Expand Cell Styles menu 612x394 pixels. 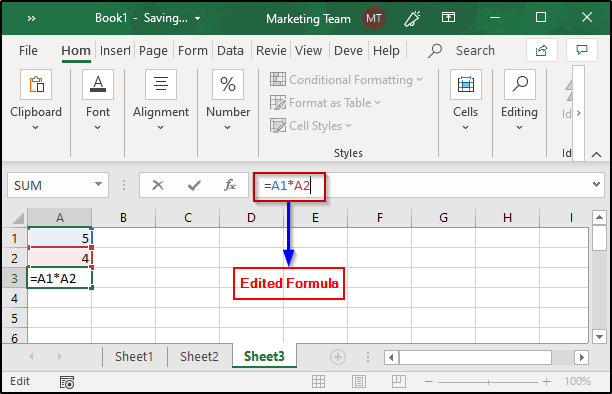[x=311, y=126]
